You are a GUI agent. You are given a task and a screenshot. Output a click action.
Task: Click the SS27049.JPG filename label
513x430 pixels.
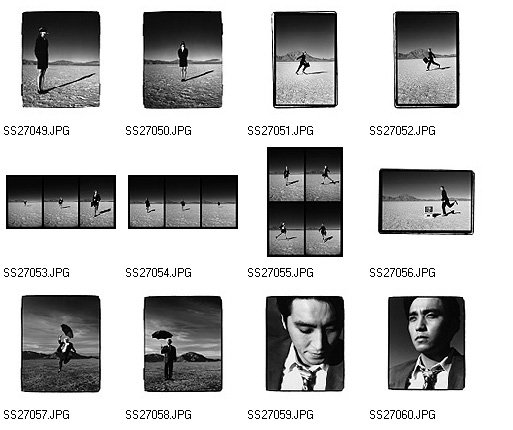pos(37,131)
